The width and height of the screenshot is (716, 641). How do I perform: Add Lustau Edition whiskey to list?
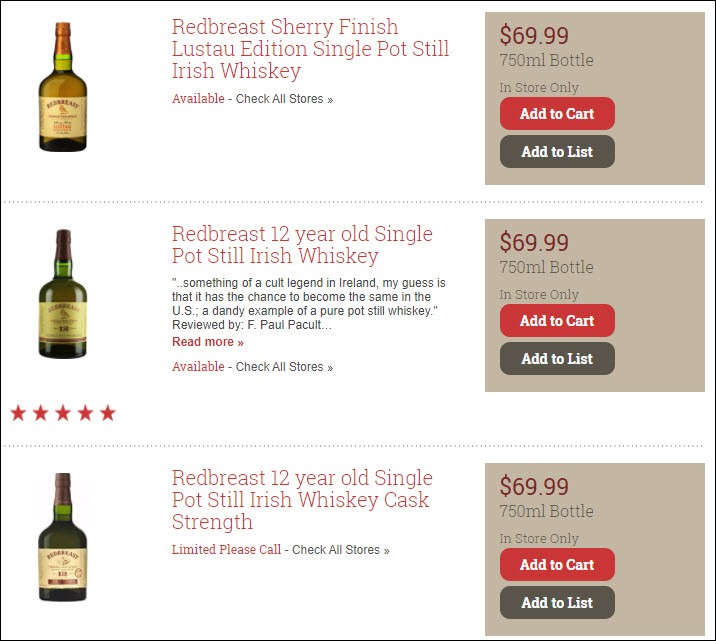(x=557, y=152)
